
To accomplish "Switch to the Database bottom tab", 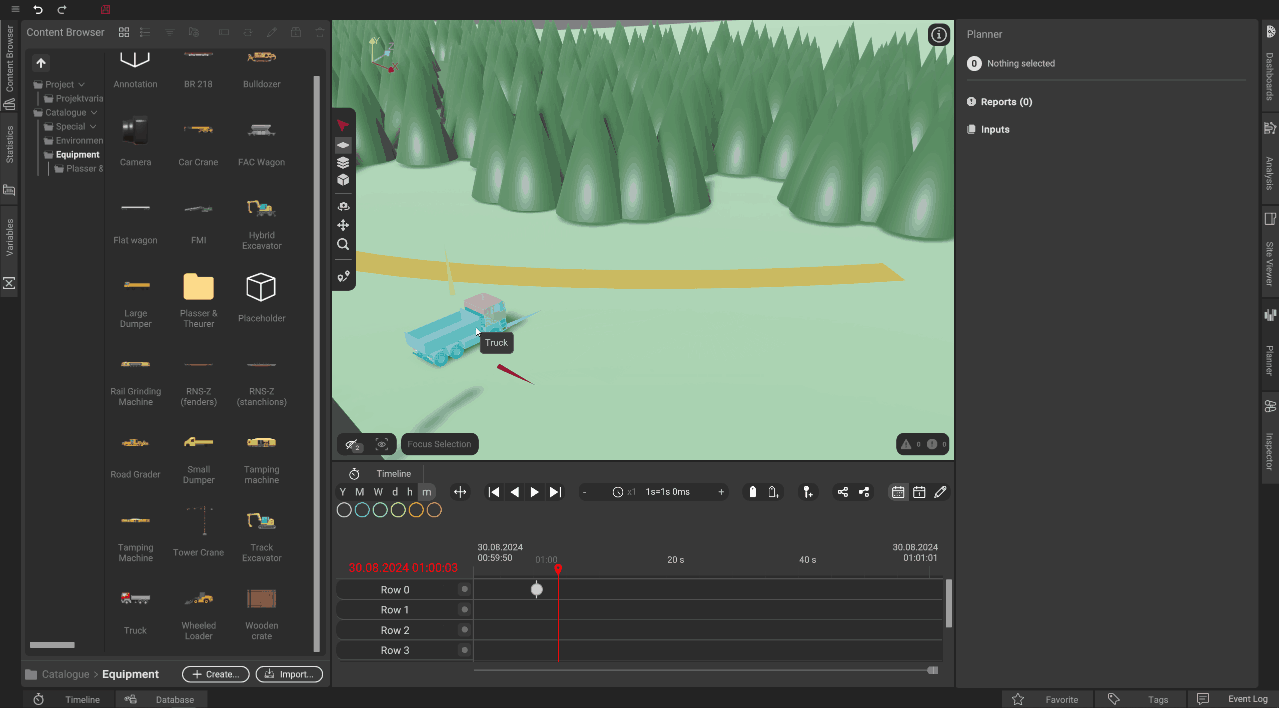I will pos(160,699).
